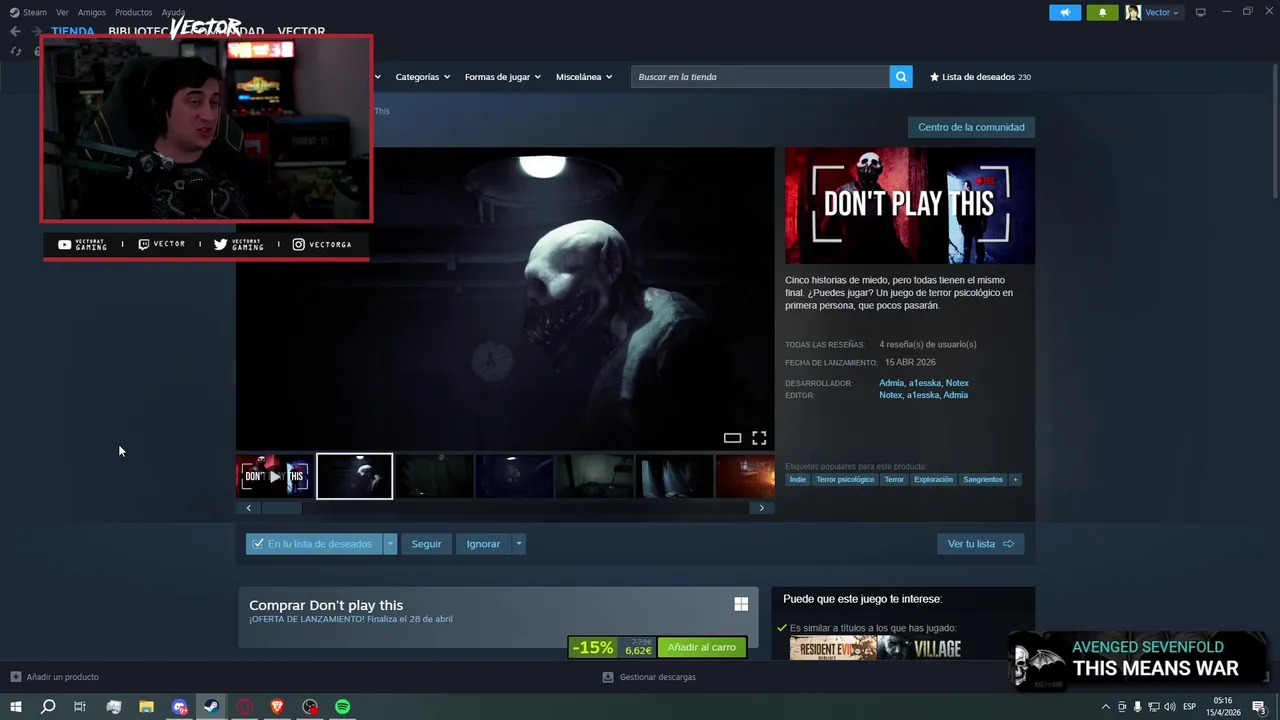Click the taskbar clock showing 05:16

(x=1222, y=706)
